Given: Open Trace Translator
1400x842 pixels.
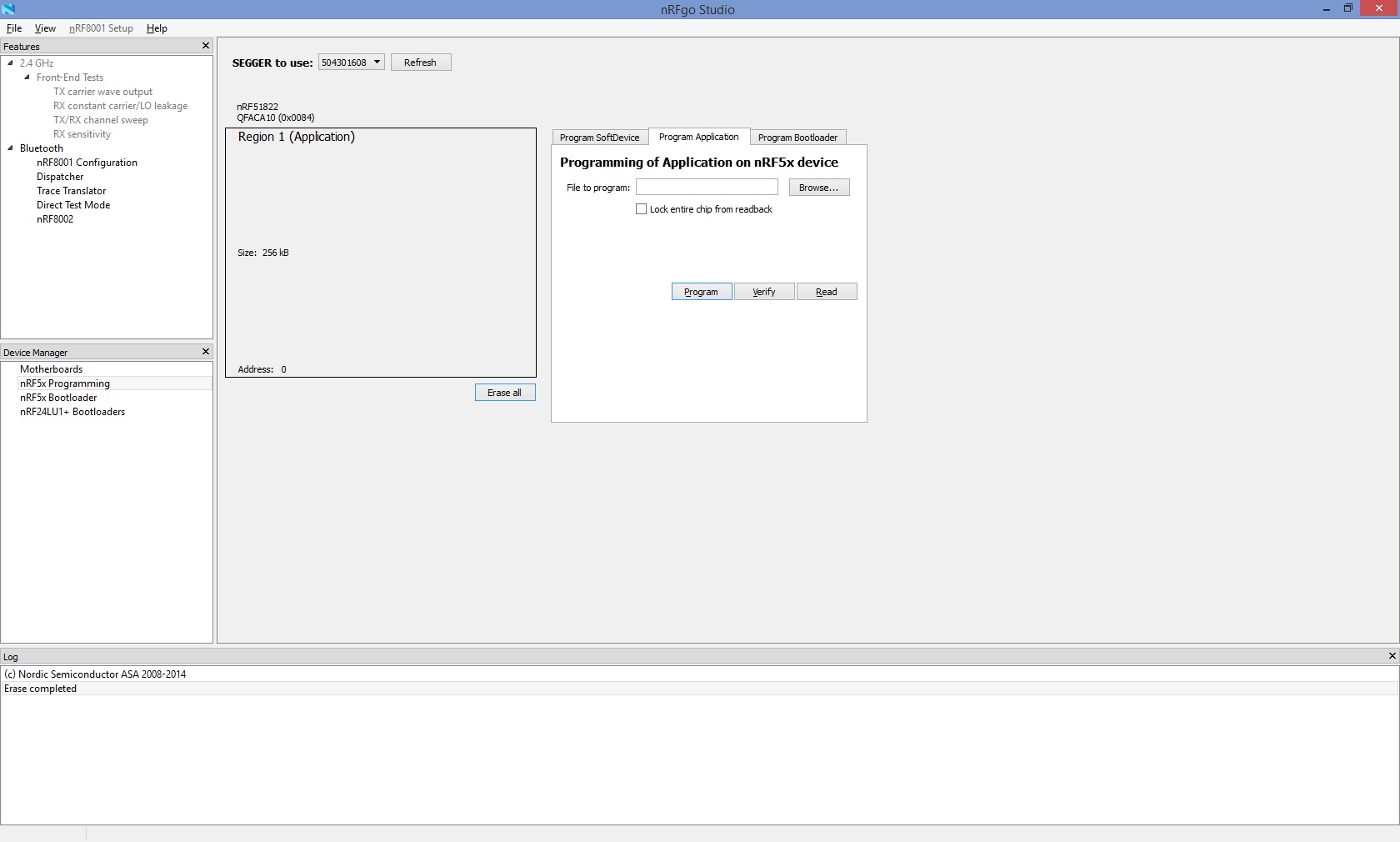Looking at the screenshot, I should (72, 191).
